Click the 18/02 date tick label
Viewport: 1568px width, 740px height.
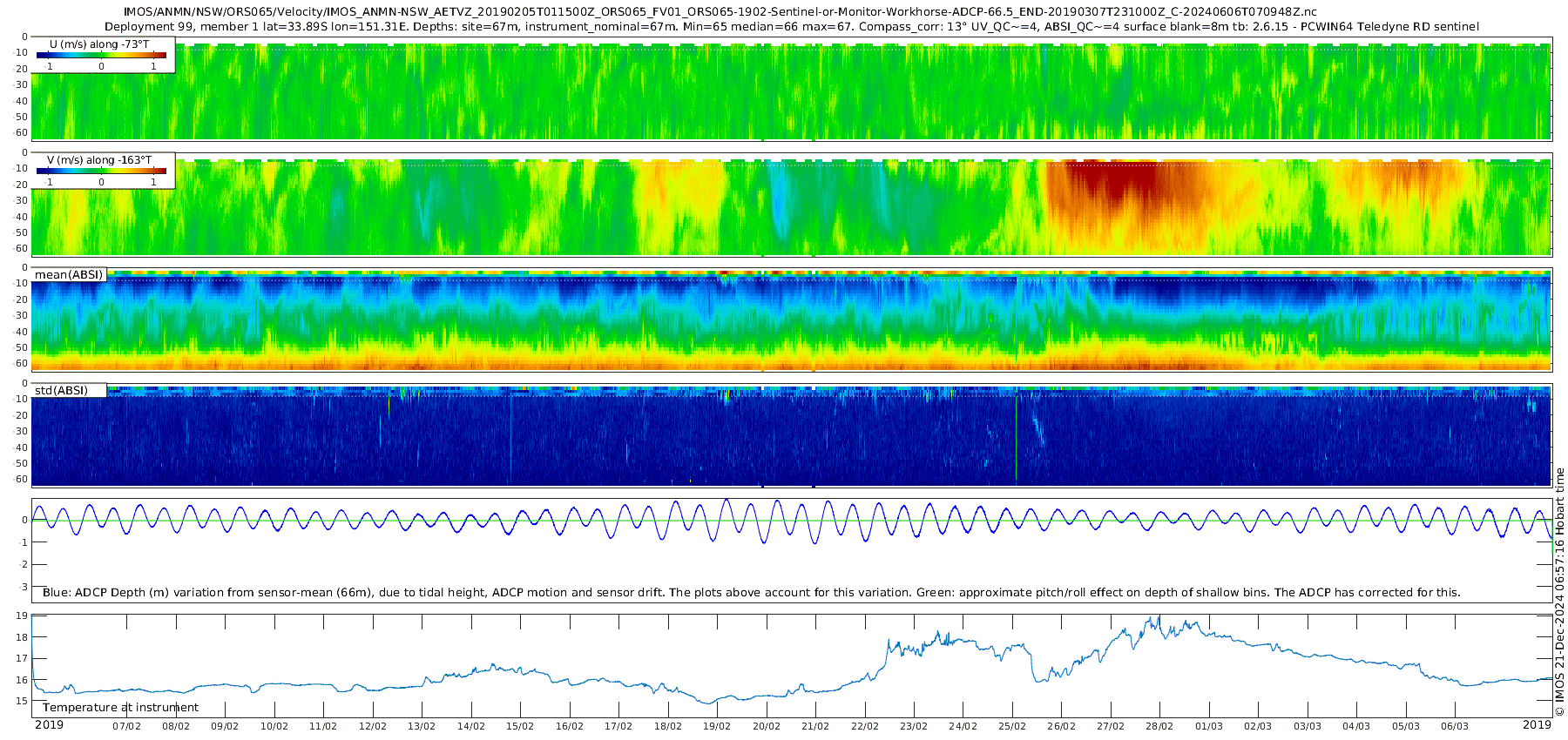point(668,726)
